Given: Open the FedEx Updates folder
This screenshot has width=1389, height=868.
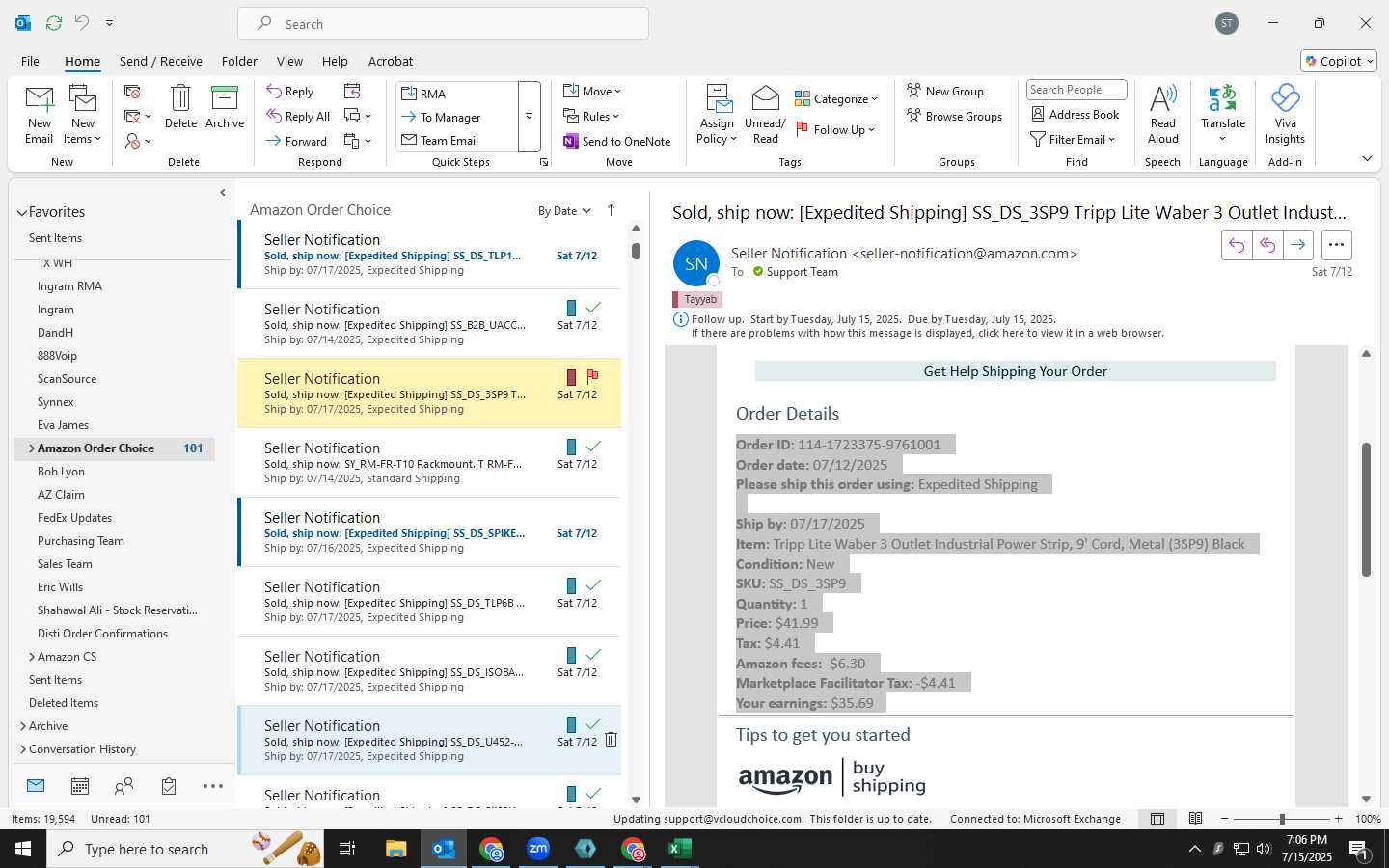Looking at the screenshot, I should 74,518.
